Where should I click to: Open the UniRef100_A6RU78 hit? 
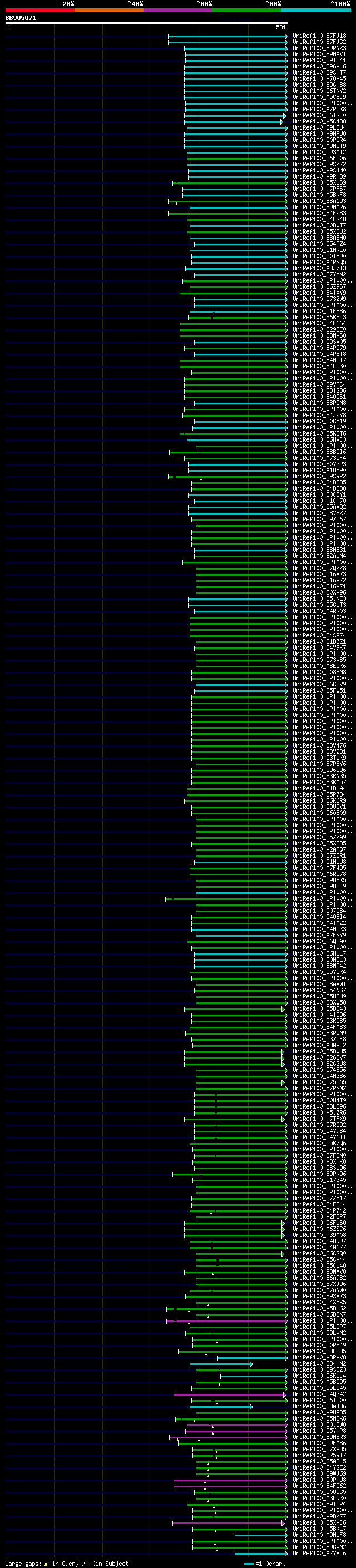(x=319, y=874)
